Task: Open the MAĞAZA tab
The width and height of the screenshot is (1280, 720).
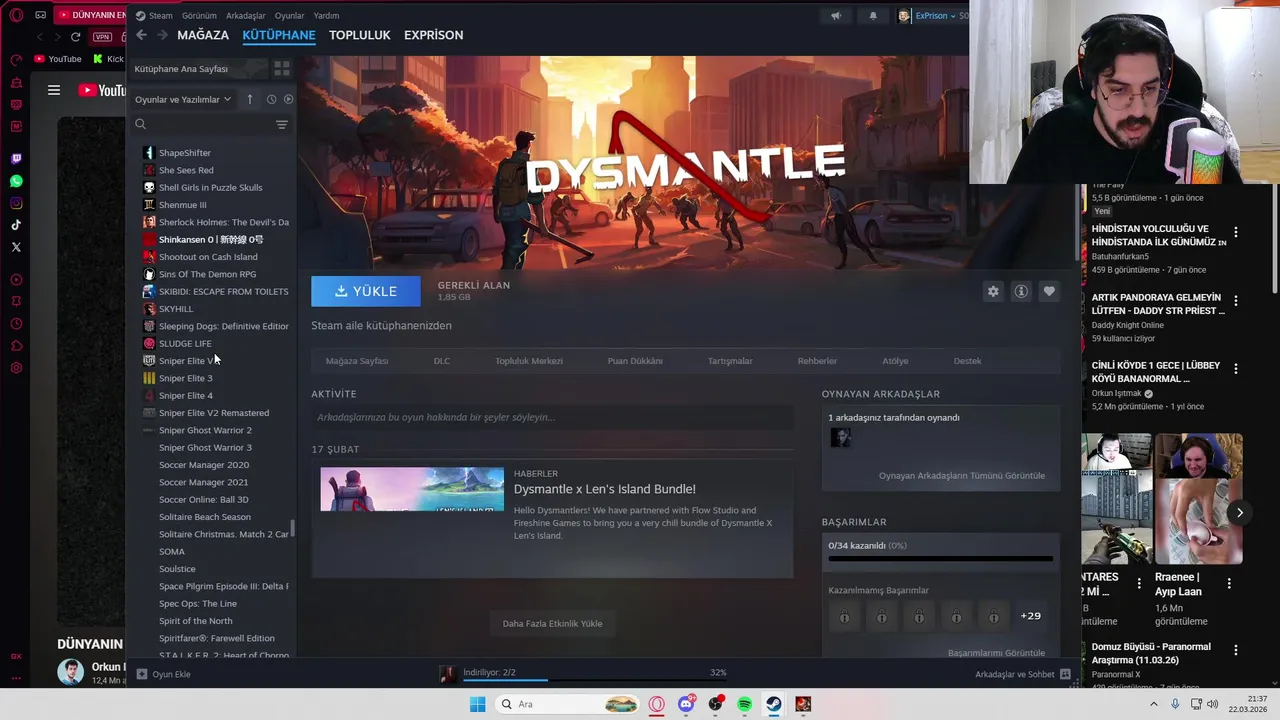Action: click(x=203, y=35)
